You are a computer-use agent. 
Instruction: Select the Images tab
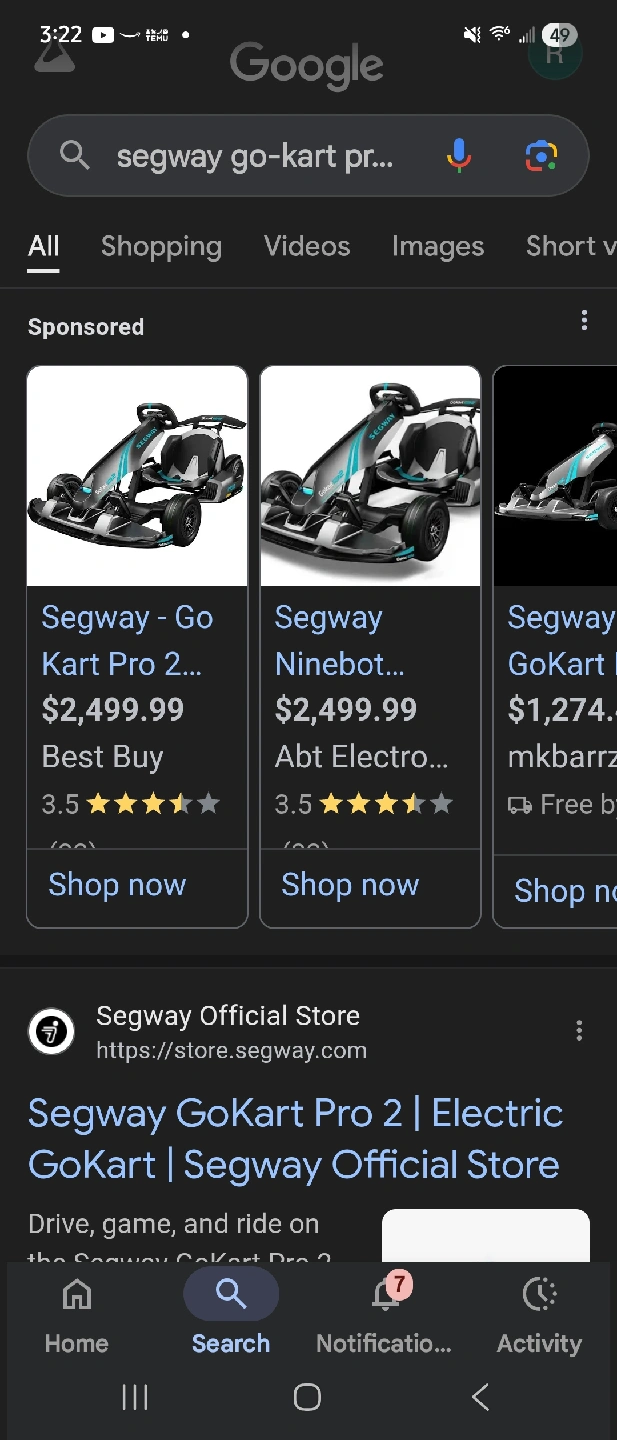pyautogui.click(x=438, y=246)
